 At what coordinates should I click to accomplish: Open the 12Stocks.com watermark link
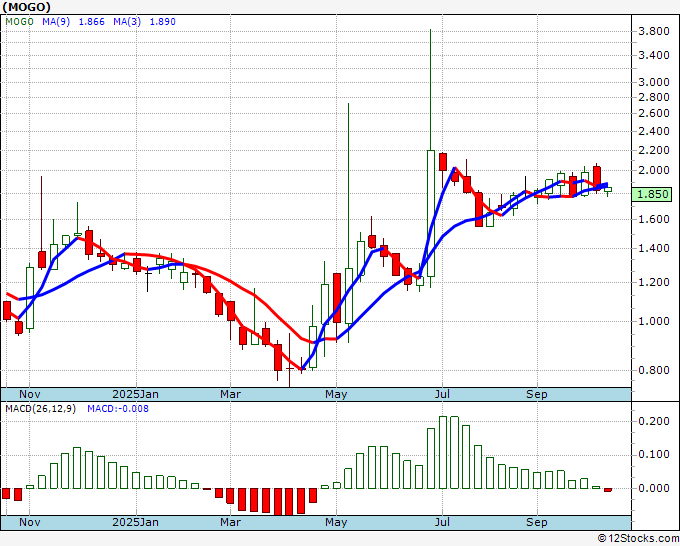pos(636,538)
